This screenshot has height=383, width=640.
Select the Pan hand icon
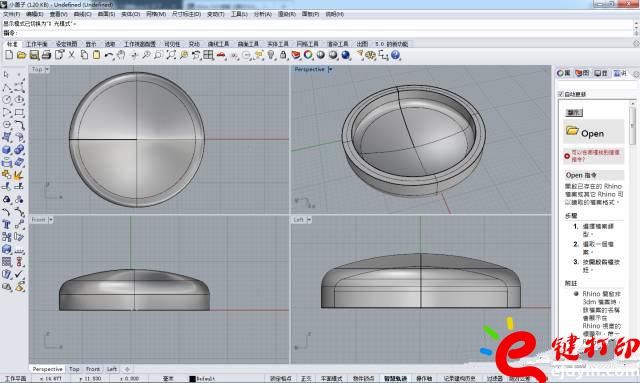[x=121, y=55]
